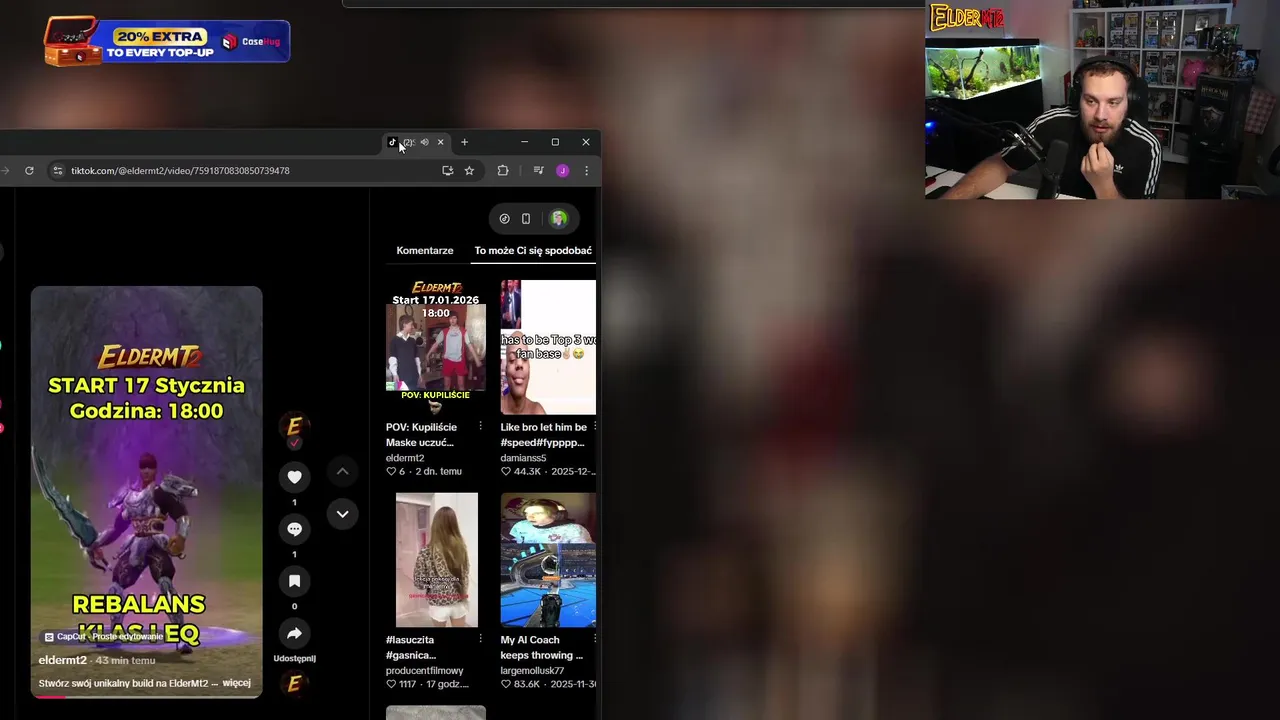Open the TikTok user profile picture
1280x720 pixels.
point(559,219)
